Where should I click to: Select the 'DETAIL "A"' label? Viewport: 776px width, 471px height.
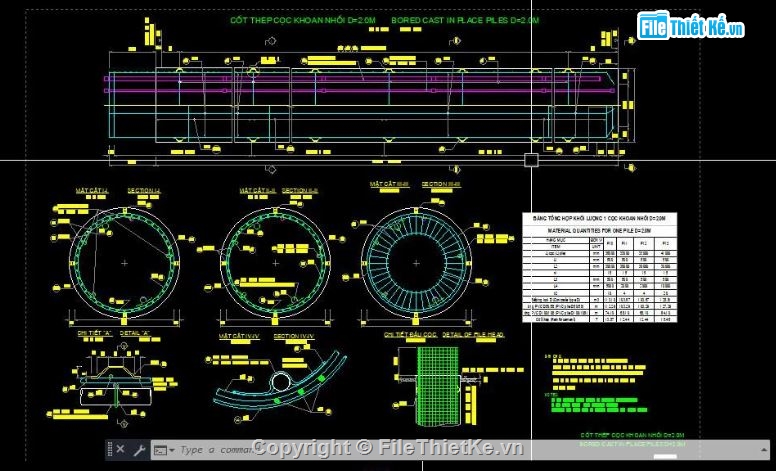pos(135,333)
